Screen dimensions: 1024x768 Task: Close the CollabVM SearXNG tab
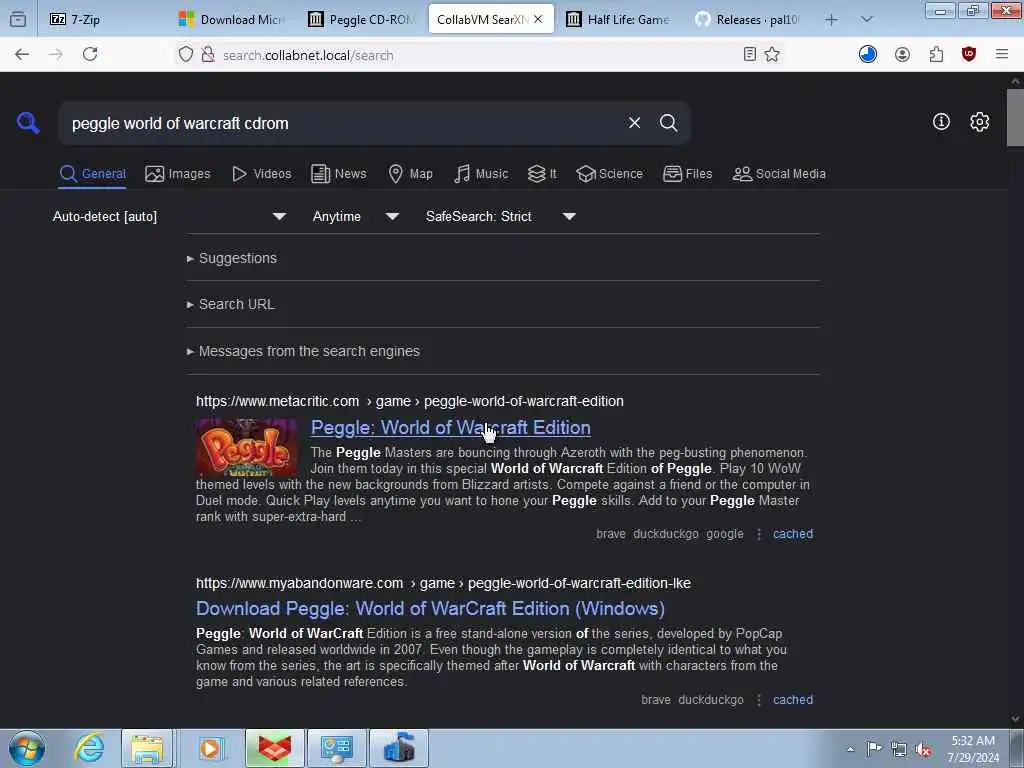pyautogui.click(x=538, y=20)
